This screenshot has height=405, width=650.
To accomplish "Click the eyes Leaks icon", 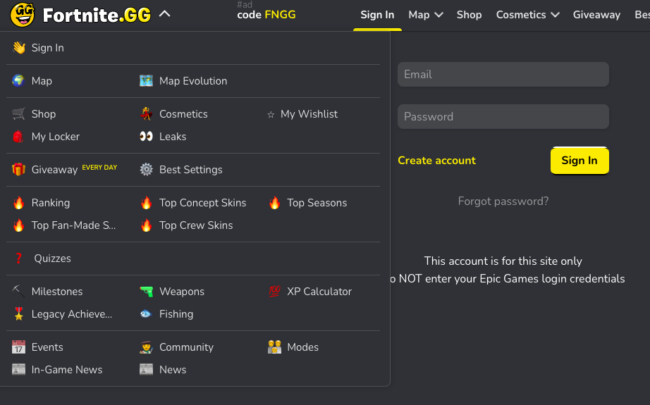I will [x=146, y=137].
